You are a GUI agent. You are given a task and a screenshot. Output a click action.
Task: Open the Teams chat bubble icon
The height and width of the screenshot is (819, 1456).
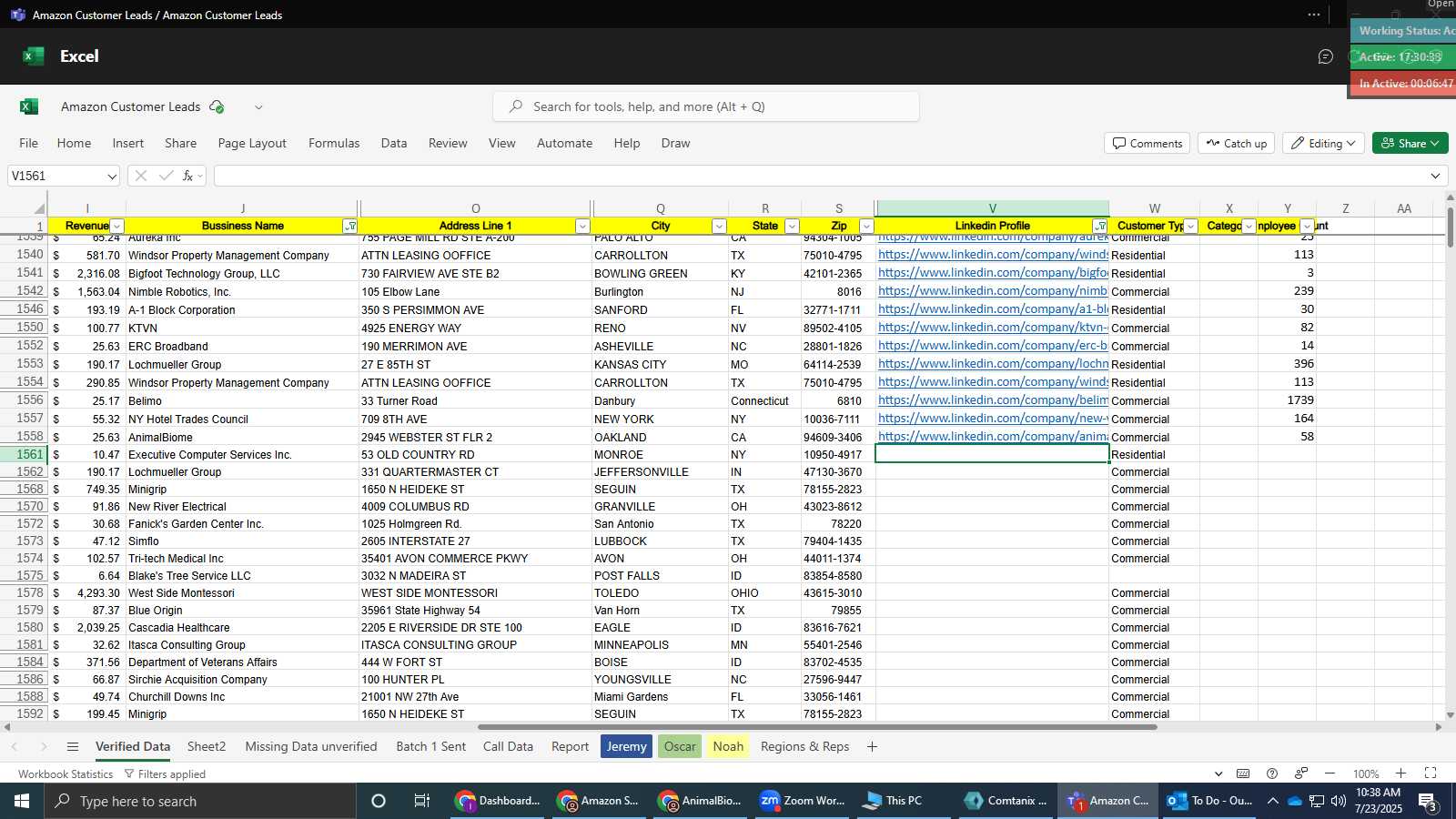click(x=1326, y=56)
